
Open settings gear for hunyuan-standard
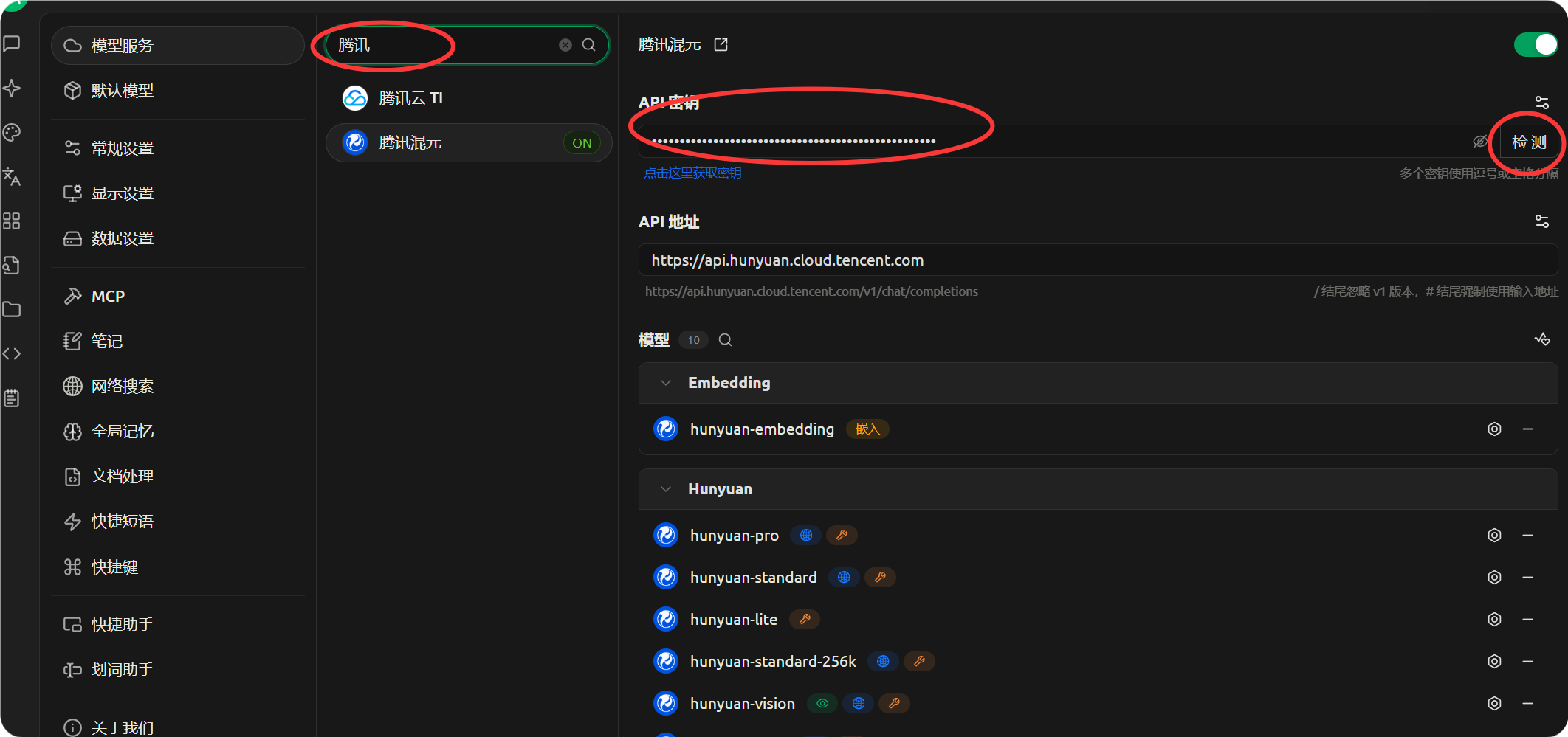click(x=1494, y=578)
